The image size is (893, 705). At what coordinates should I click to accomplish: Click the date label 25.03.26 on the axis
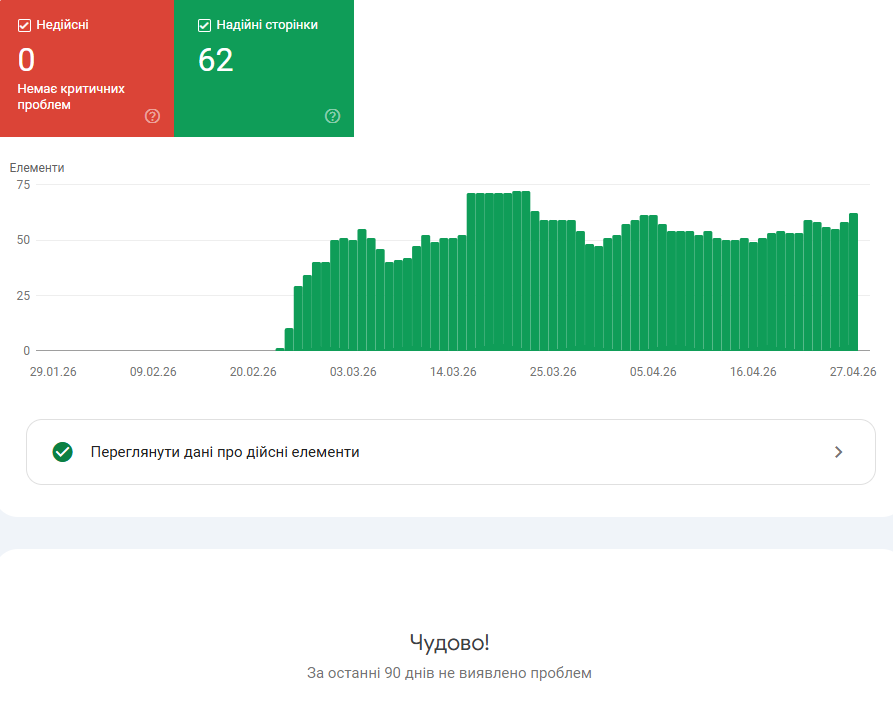[x=553, y=372]
